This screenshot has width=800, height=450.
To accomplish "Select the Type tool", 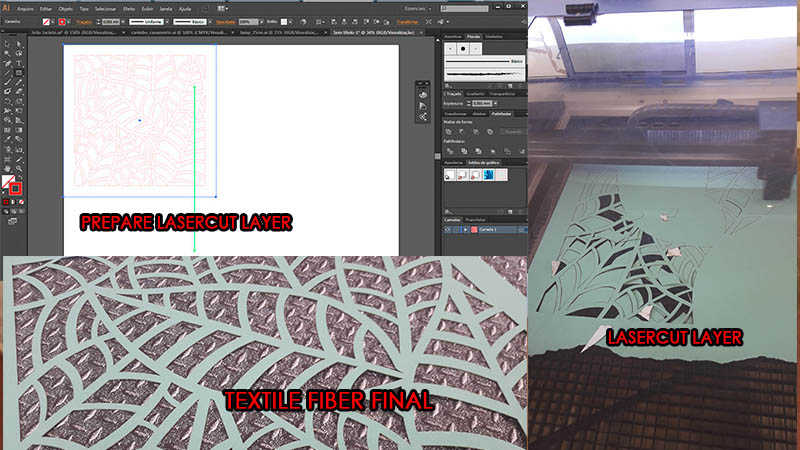I will point(19,64).
